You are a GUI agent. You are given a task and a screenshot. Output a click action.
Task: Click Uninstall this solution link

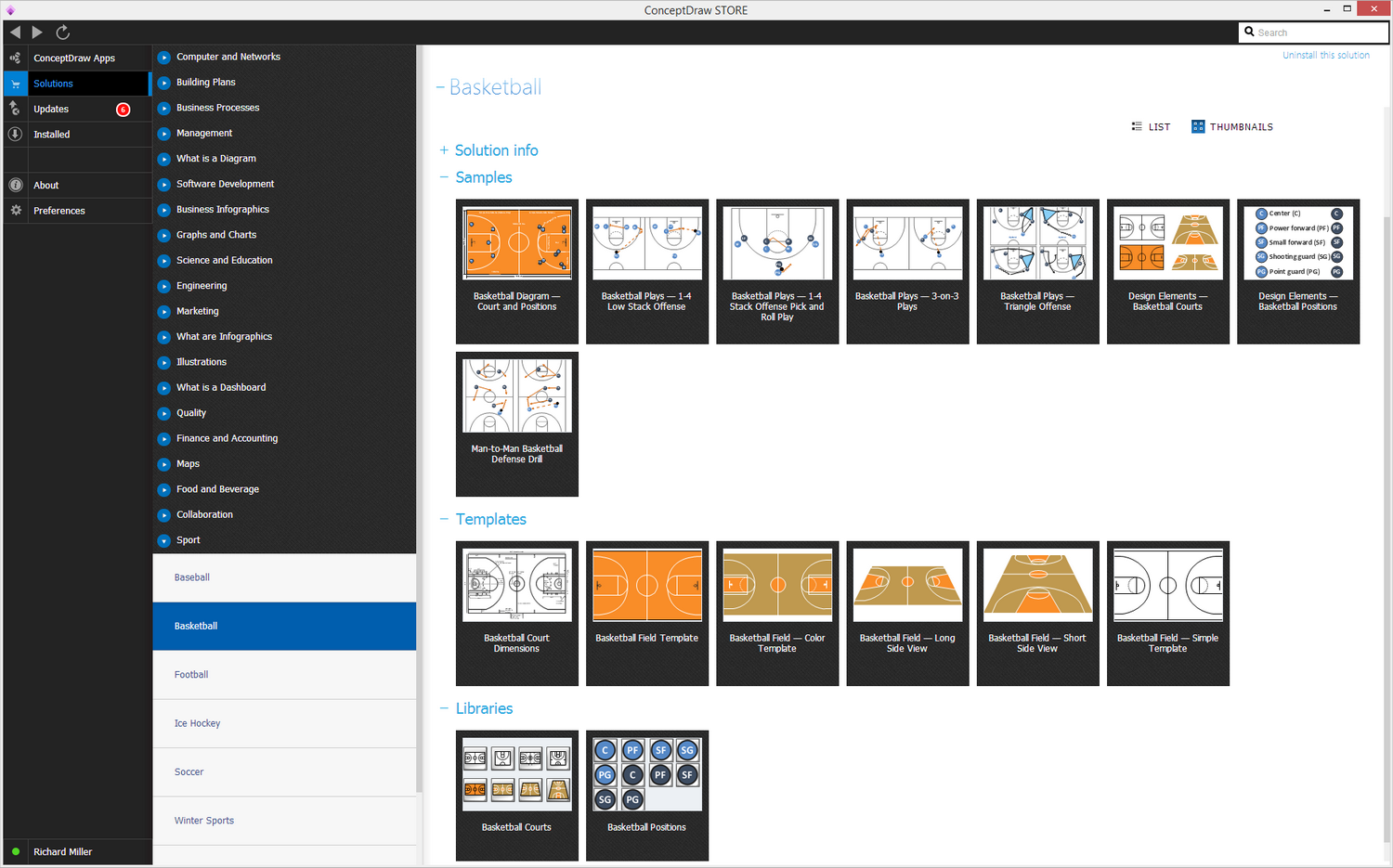[1326, 56]
